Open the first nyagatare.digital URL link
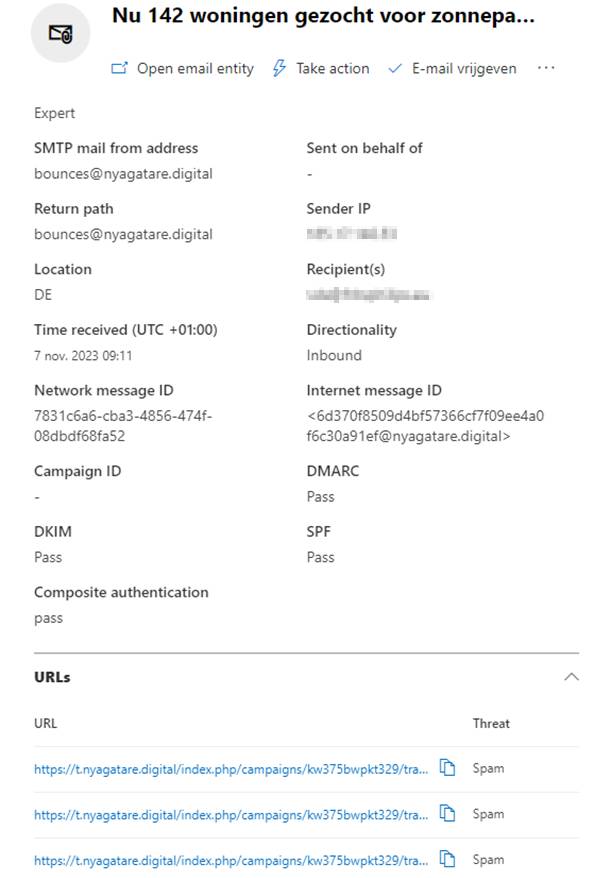Viewport: 606px width, 878px height. click(232, 769)
